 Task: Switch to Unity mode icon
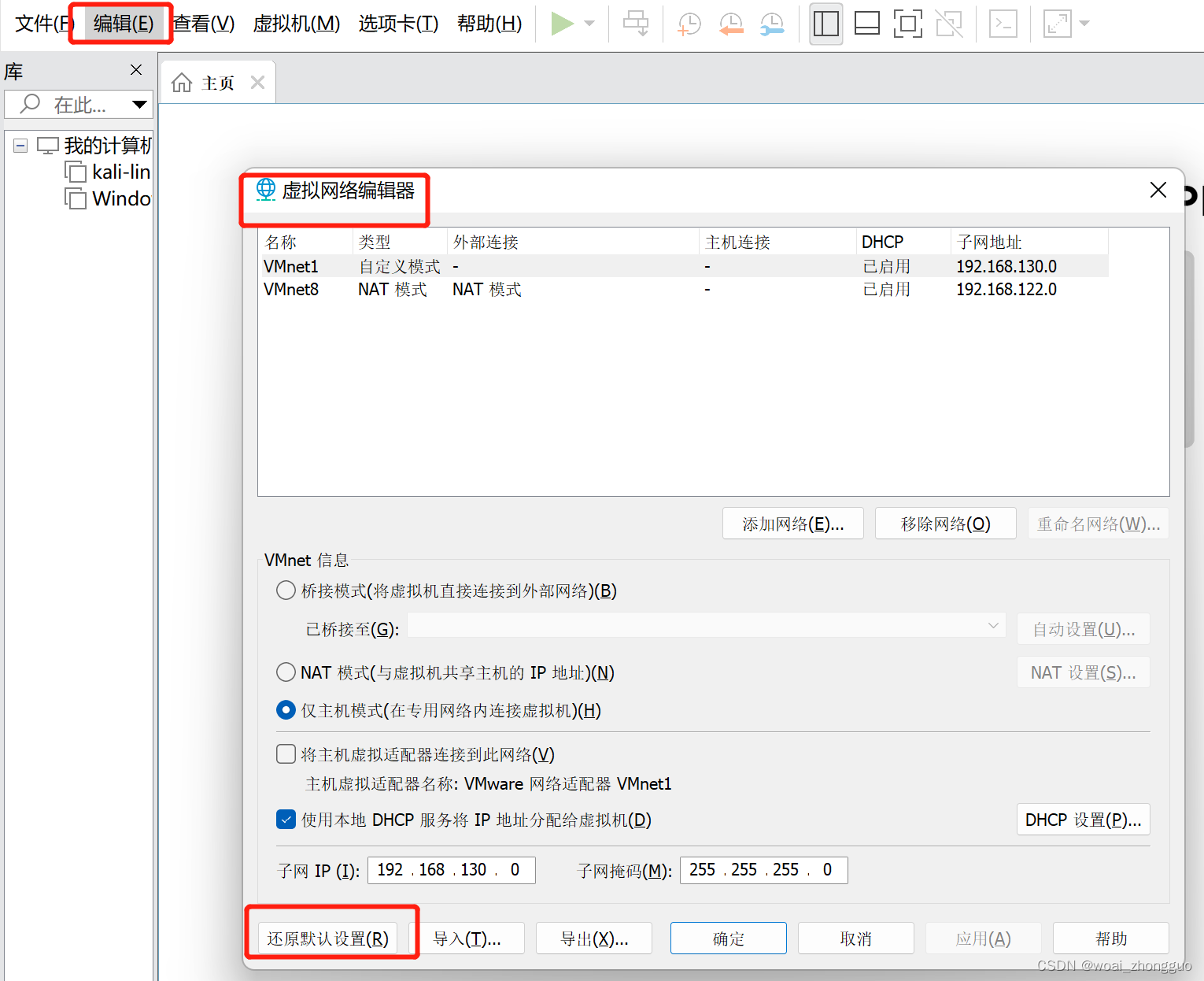tap(949, 24)
